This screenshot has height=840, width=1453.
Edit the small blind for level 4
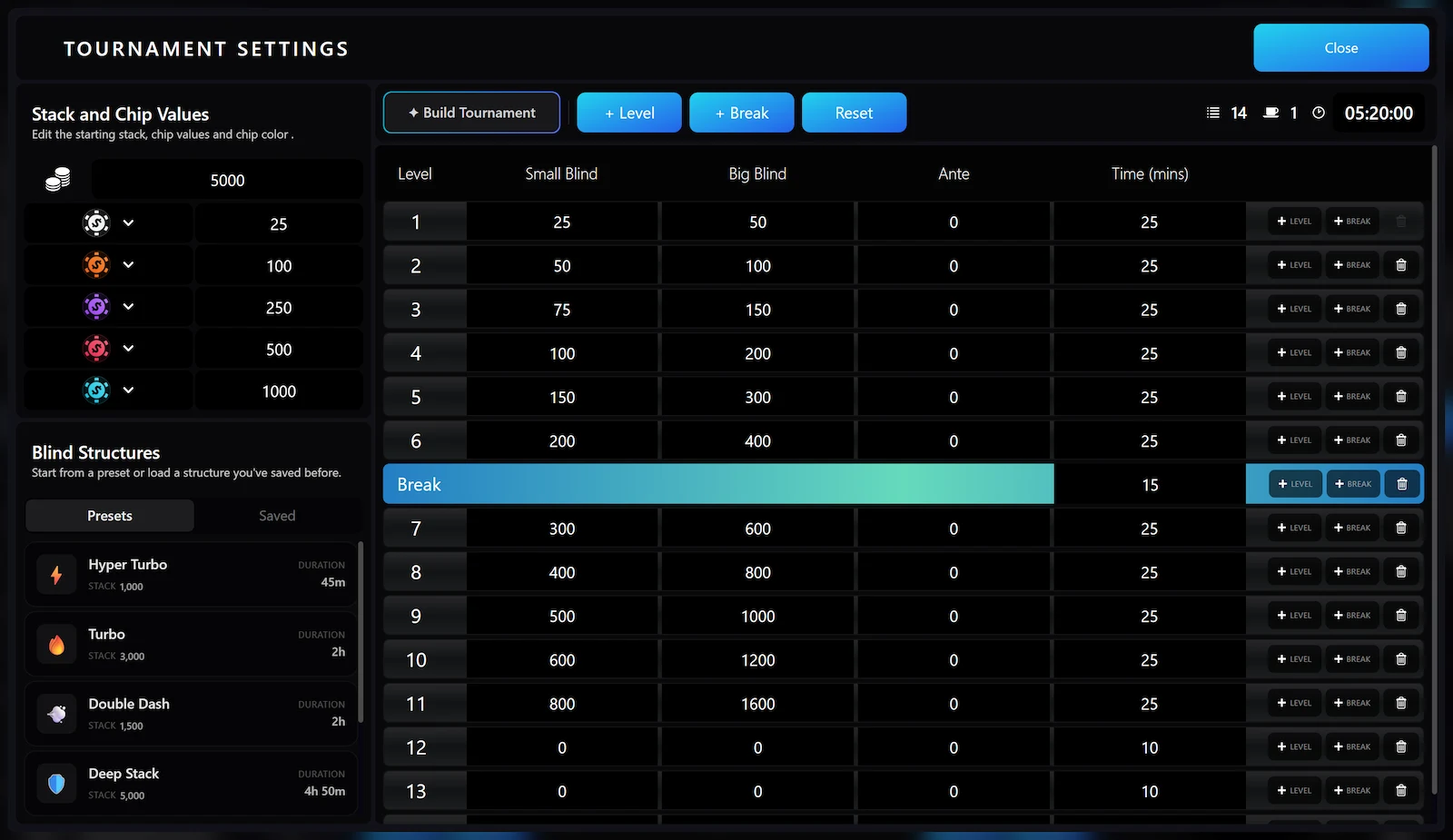562,353
